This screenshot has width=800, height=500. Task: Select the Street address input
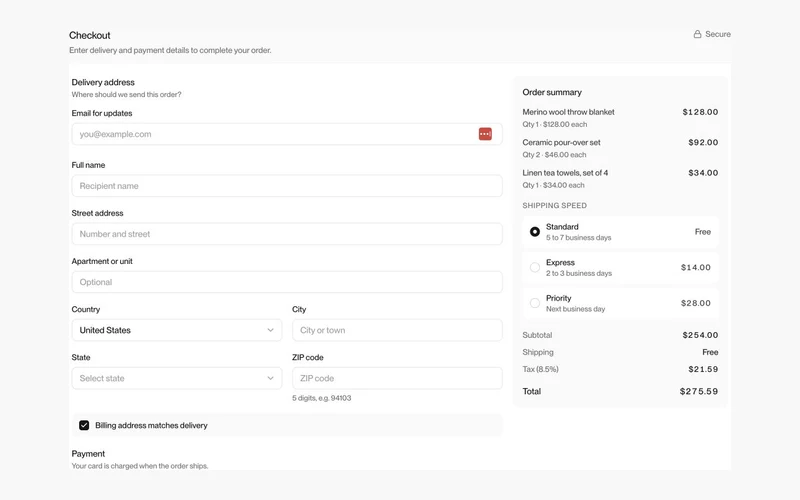coord(287,234)
